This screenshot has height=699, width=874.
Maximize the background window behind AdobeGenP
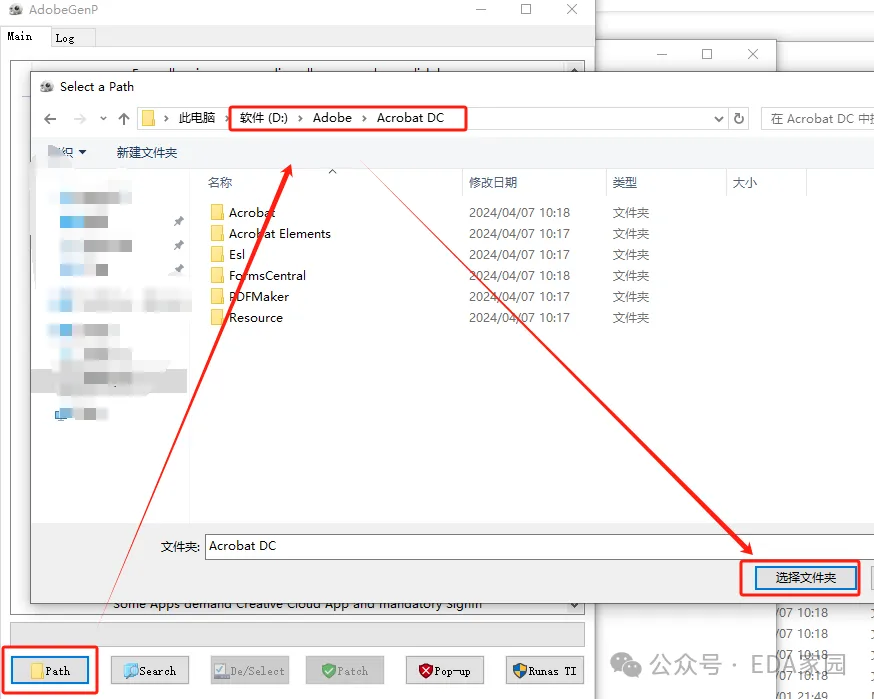click(x=707, y=54)
